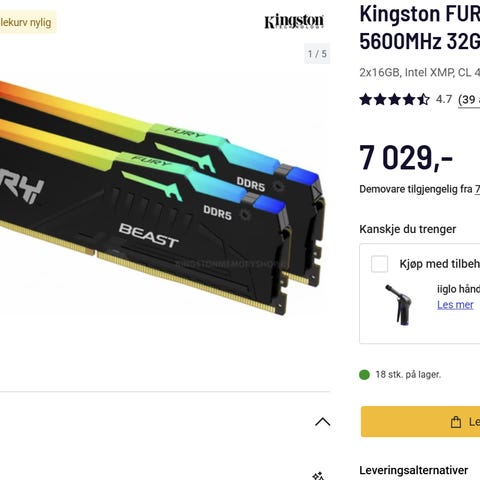
Task: Click the sparkle icon at bottom
Action: pyautogui.click(x=318, y=476)
